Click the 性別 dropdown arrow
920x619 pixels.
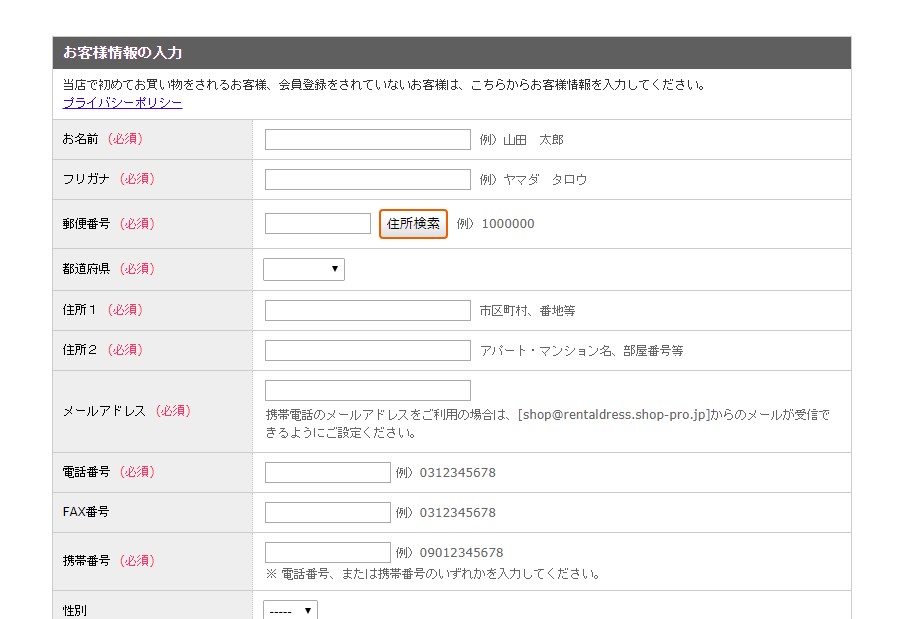pyautogui.click(x=307, y=611)
